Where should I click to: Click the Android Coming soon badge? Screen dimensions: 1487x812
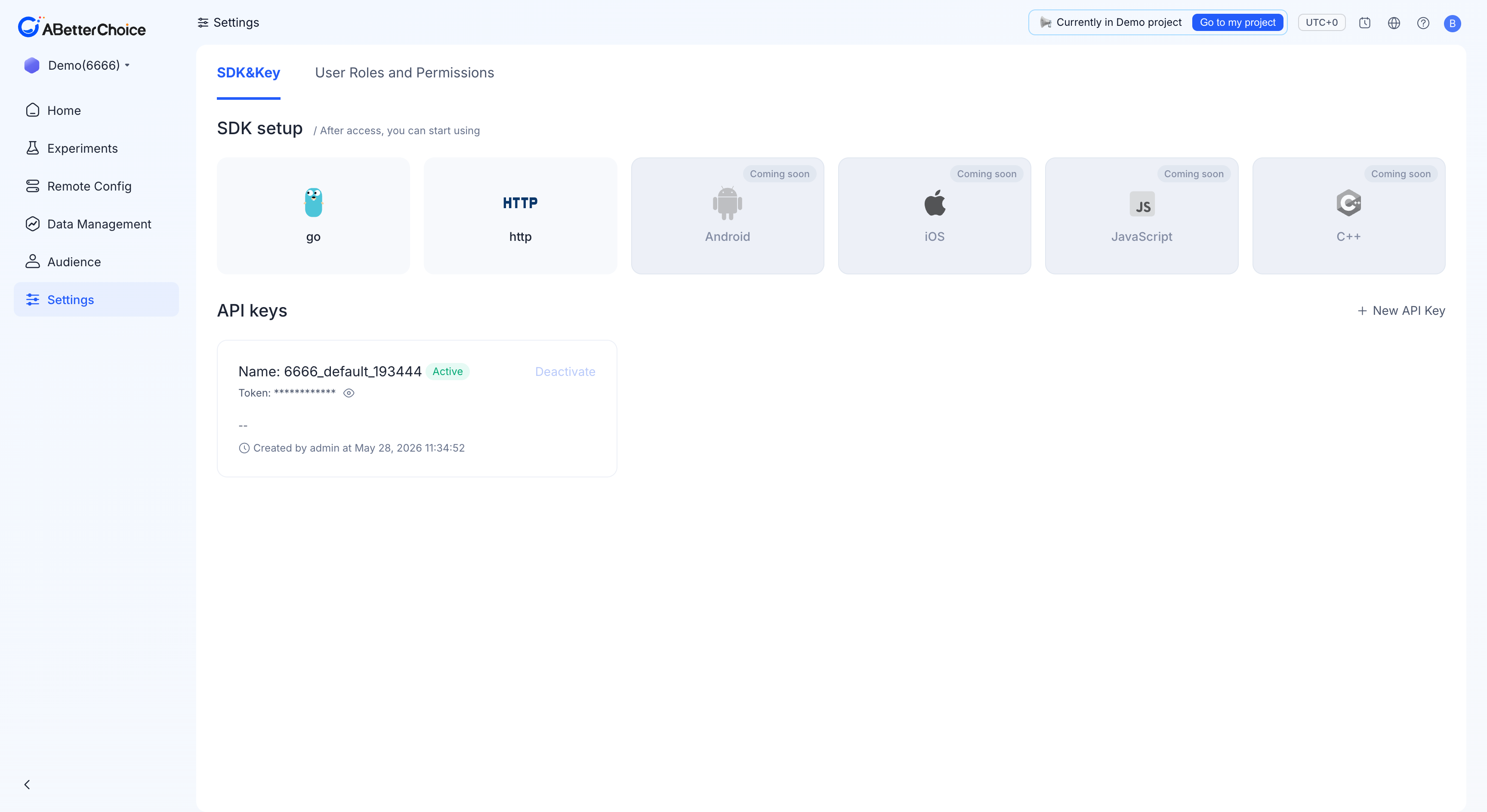(779, 174)
